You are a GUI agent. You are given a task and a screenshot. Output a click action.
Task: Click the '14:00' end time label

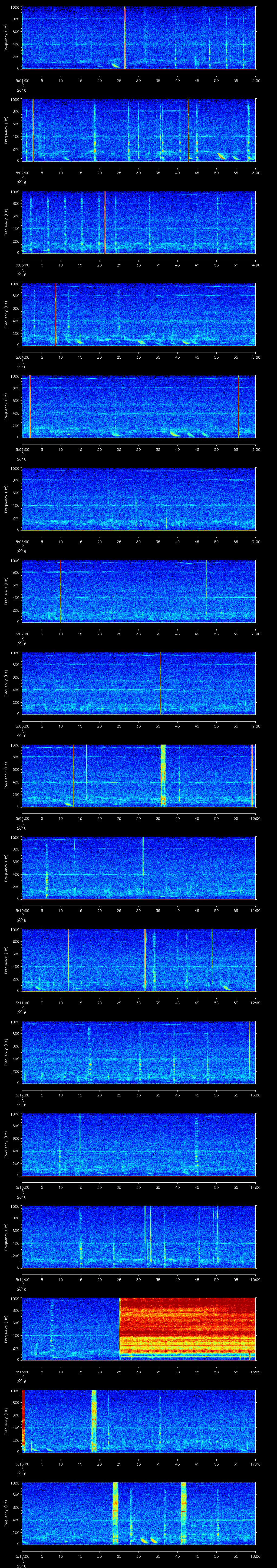pos(255,1187)
